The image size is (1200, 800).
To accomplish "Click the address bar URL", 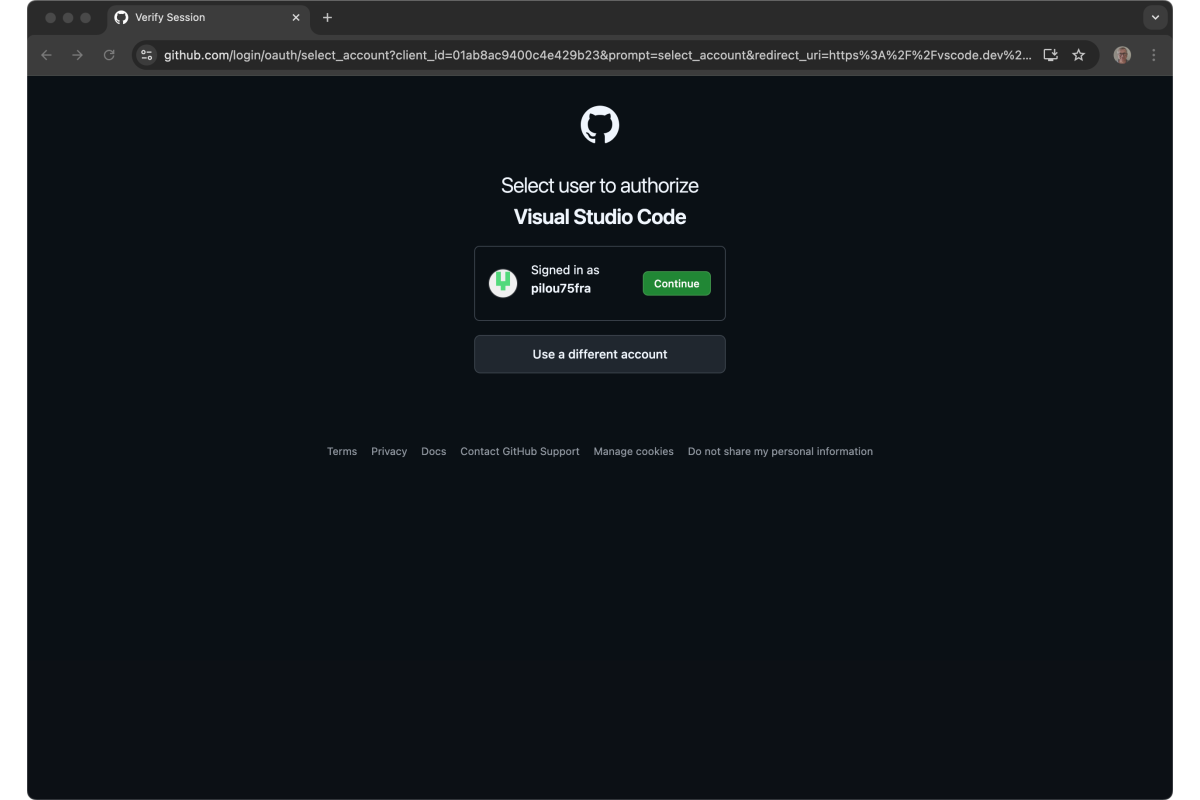I will [x=500, y=55].
